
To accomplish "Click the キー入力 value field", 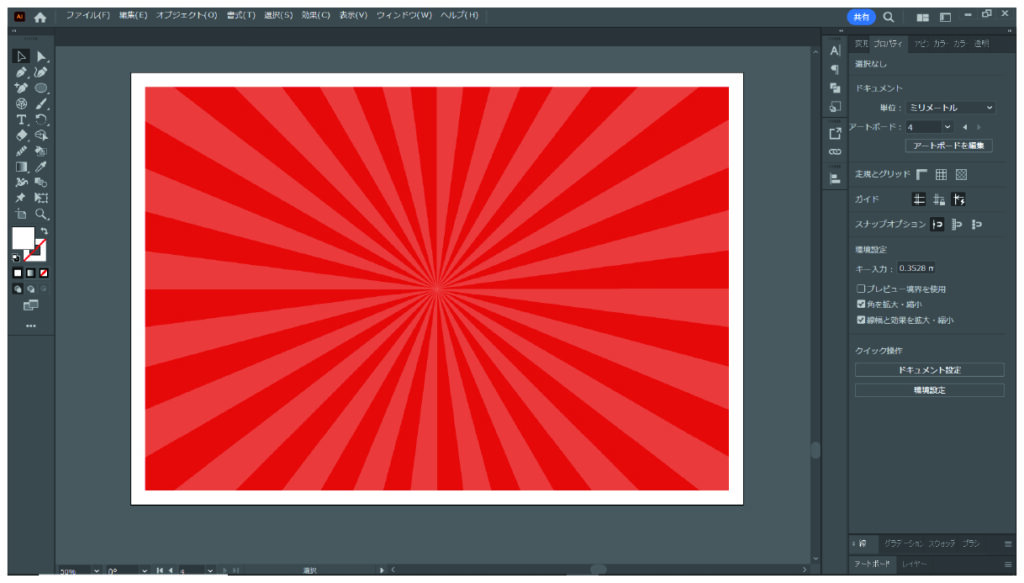I will click(916, 268).
